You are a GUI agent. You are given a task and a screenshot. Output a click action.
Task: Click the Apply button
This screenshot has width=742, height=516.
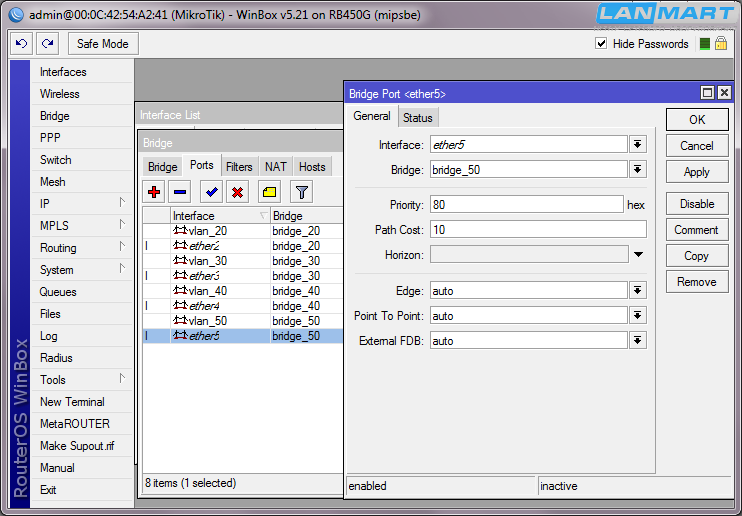click(697, 172)
